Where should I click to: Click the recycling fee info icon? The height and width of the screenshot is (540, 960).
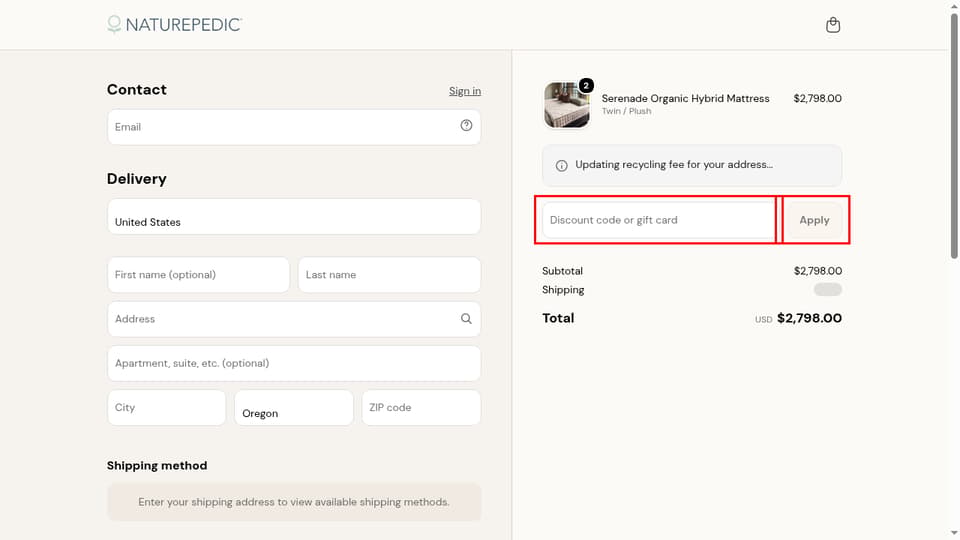[x=561, y=165]
